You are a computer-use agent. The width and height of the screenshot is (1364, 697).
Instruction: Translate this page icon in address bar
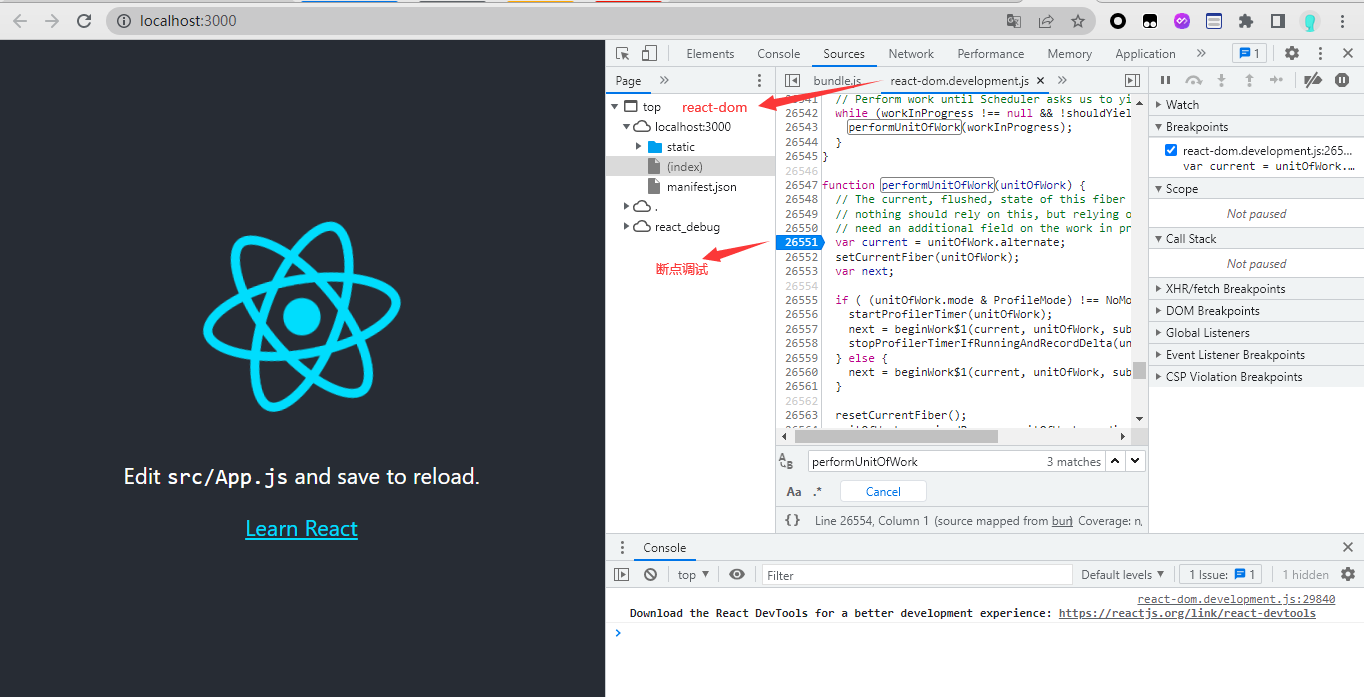click(1014, 20)
